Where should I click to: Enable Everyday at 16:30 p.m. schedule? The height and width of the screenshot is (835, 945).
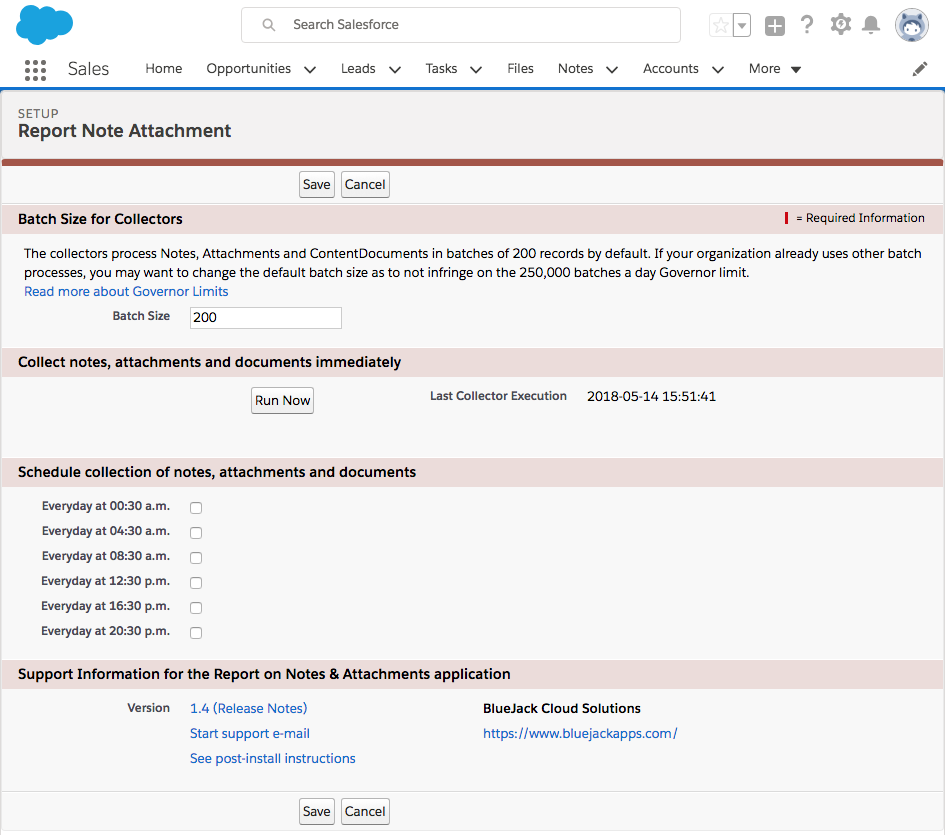(196, 608)
